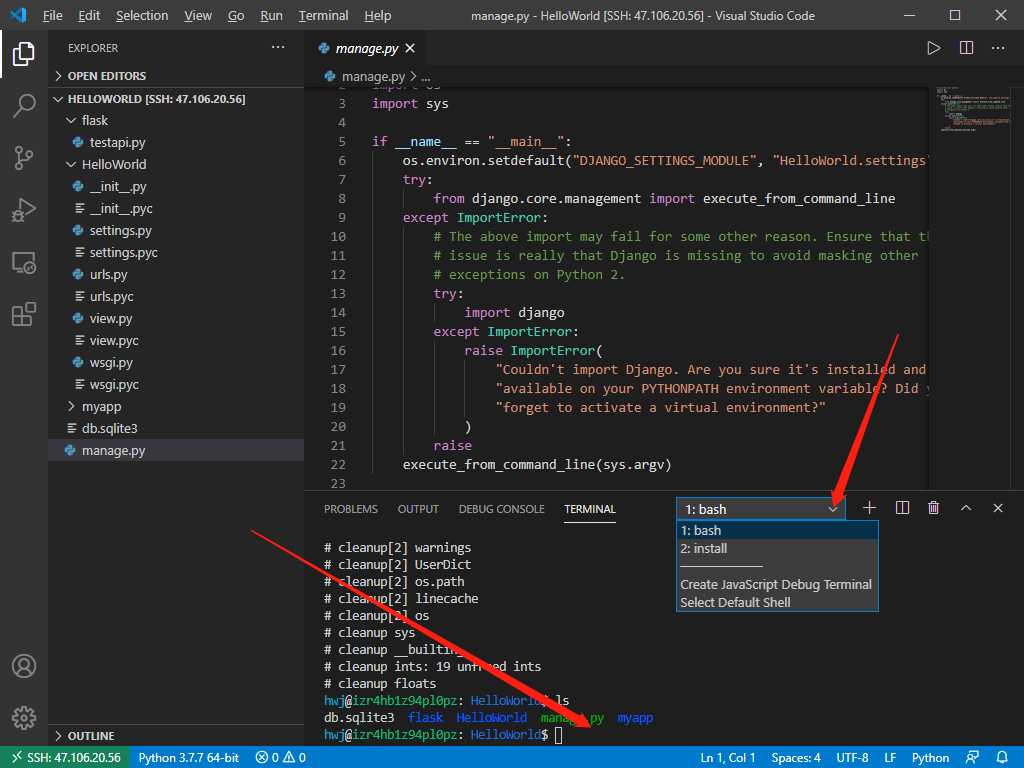Expand the Open Editors section
1024x768 pixels.
[x=176, y=76]
